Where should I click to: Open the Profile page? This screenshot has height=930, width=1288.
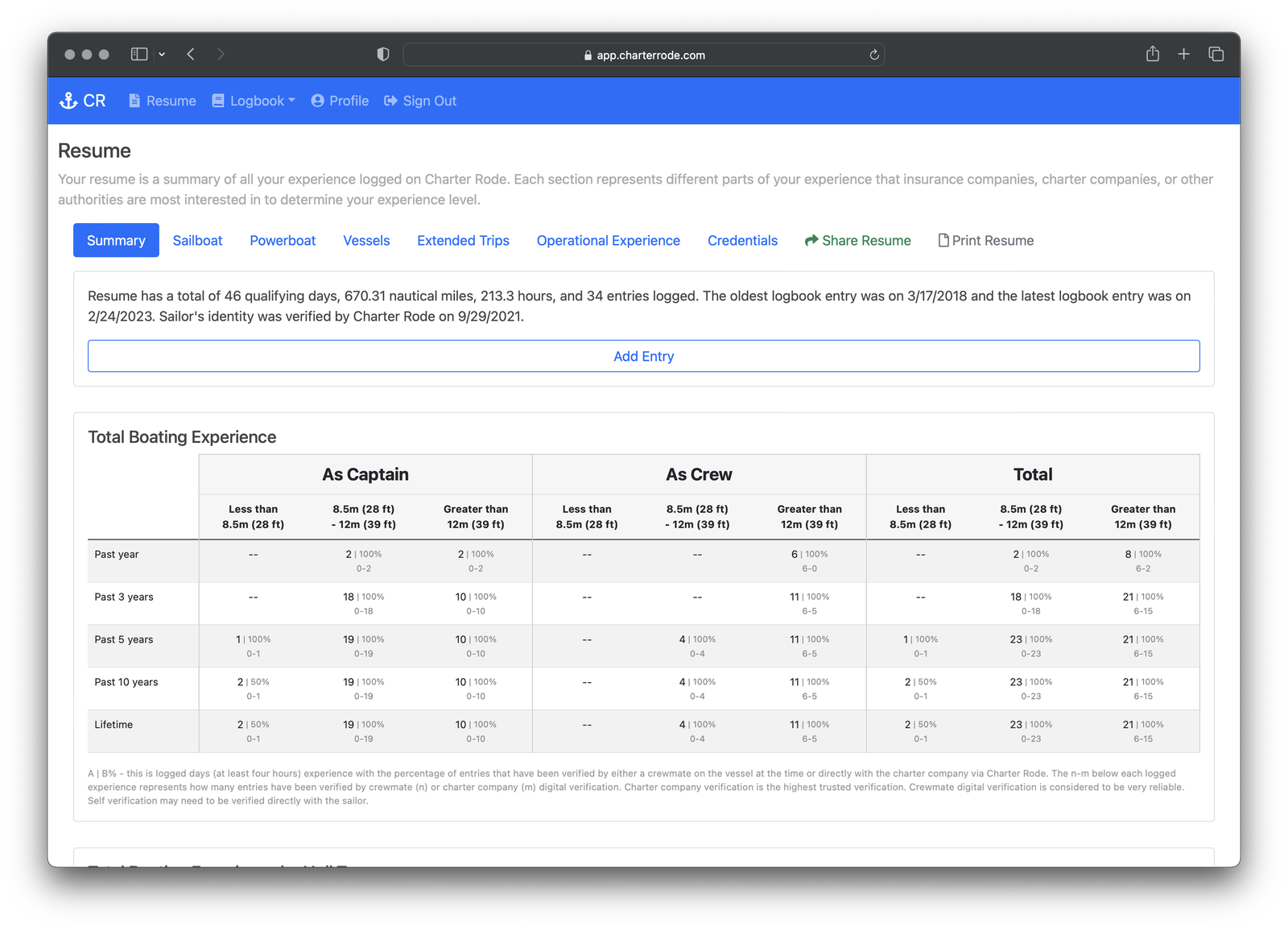pos(340,101)
